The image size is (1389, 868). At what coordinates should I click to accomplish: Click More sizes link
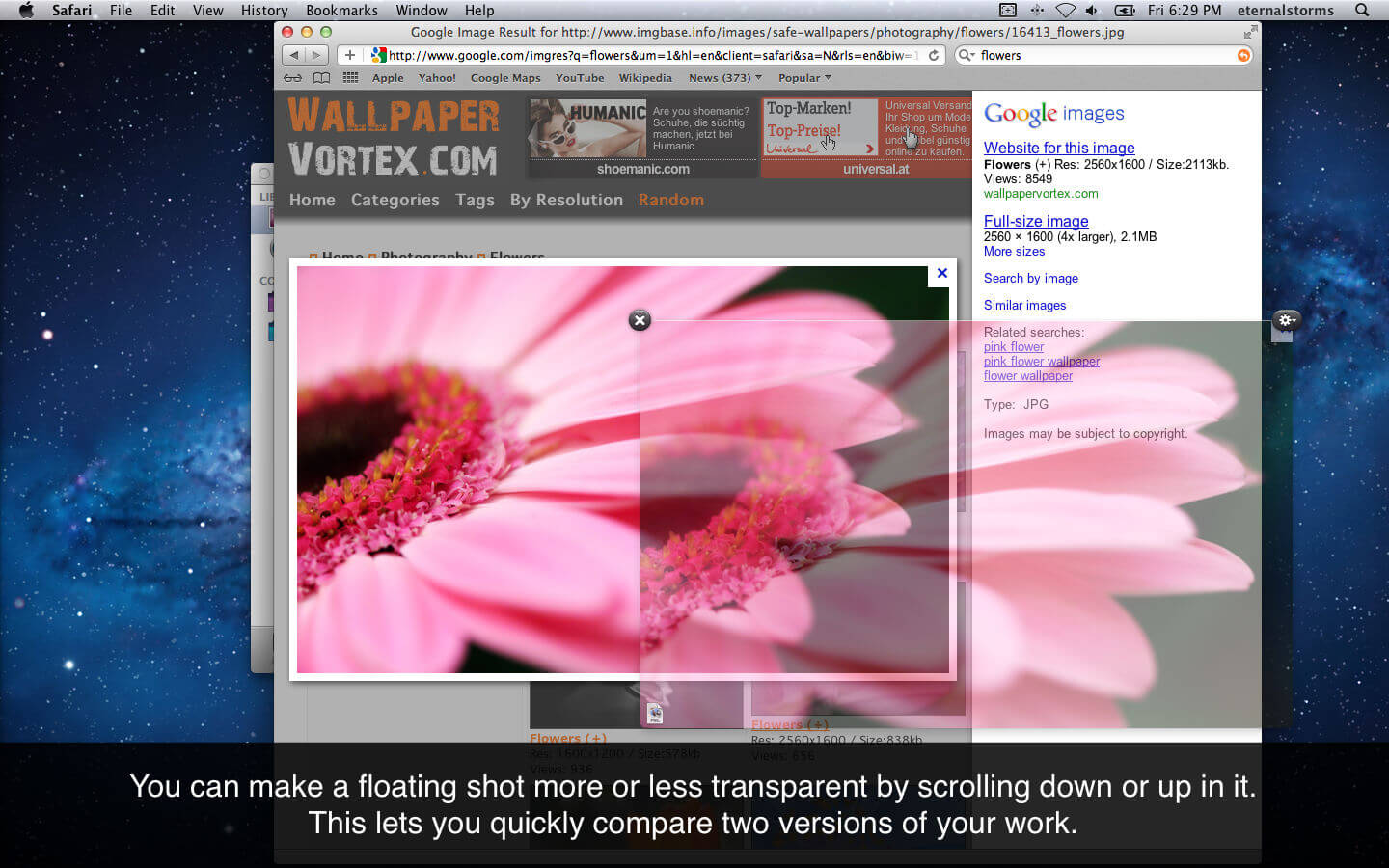(x=1014, y=251)
